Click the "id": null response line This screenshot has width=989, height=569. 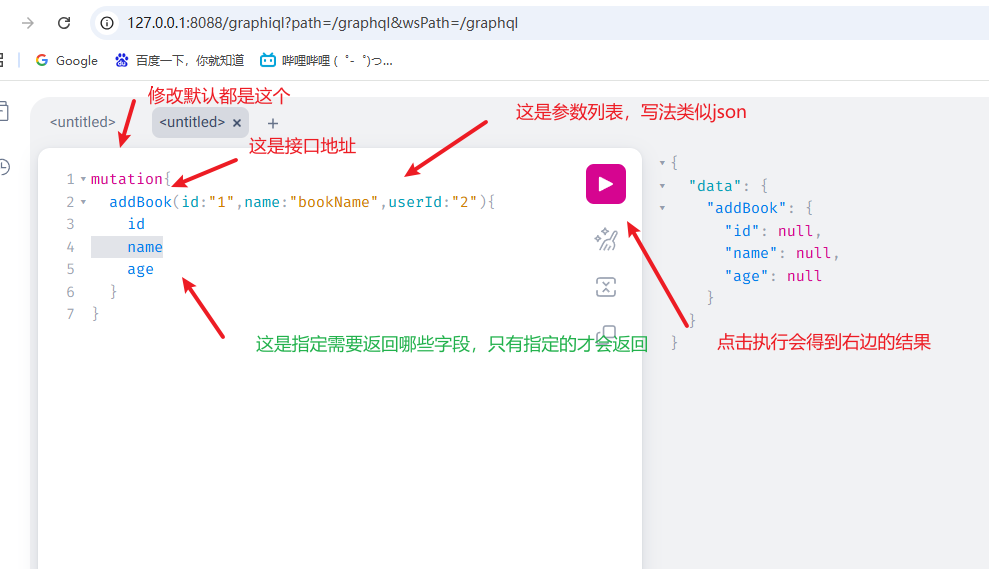tap(773, 231)
